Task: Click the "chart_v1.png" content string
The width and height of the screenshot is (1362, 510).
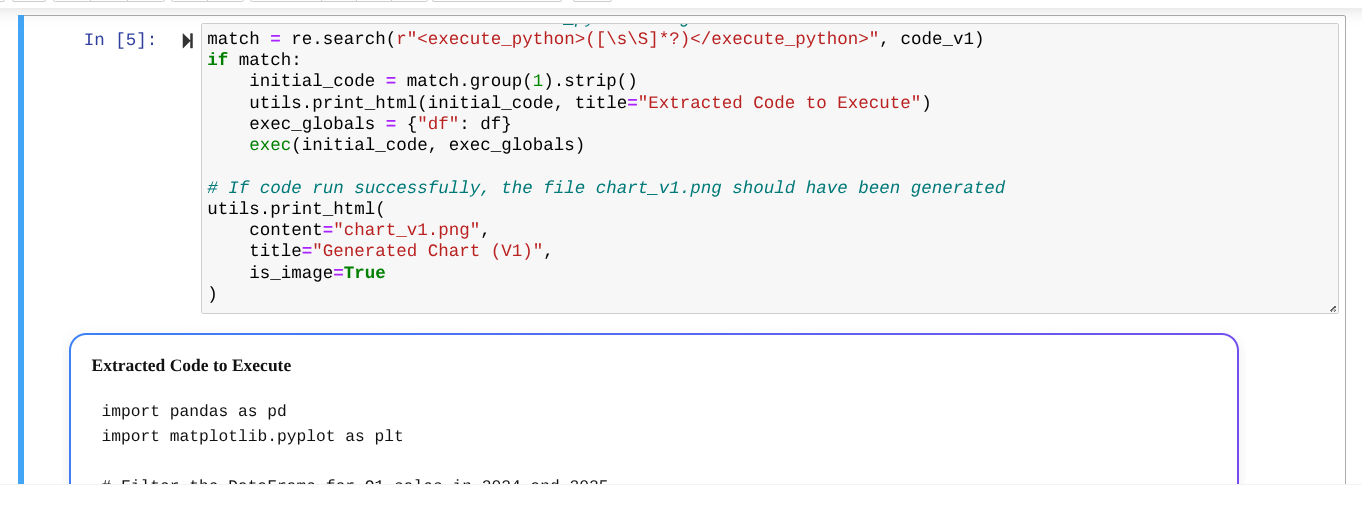Action: (406, 230)
